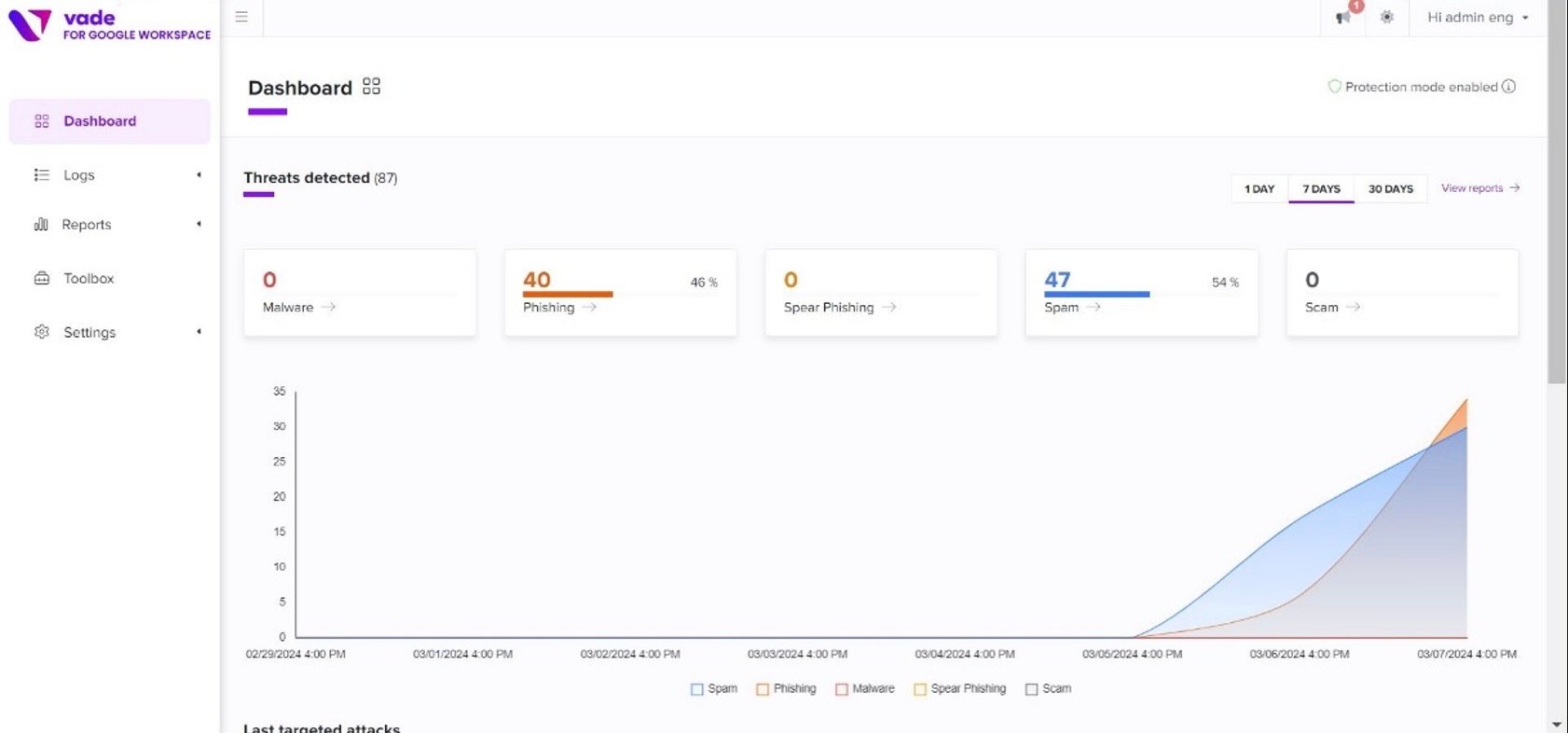Expand the Logs submenu chevron
The width and height of the screenshot is (1568, 733).
pos(199,174)
